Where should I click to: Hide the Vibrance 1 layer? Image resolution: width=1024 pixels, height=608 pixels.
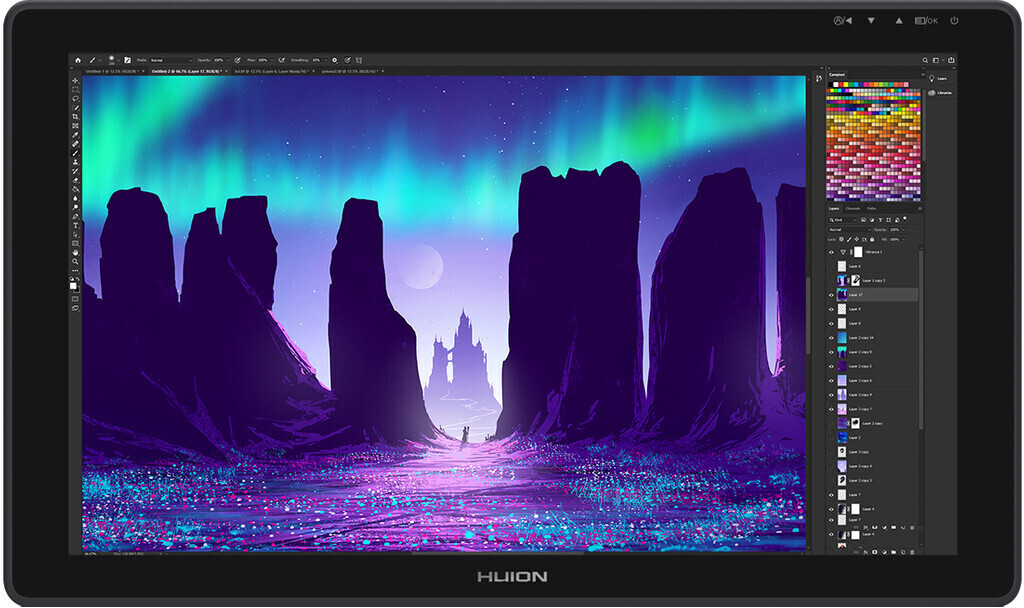tap(831, 252)
